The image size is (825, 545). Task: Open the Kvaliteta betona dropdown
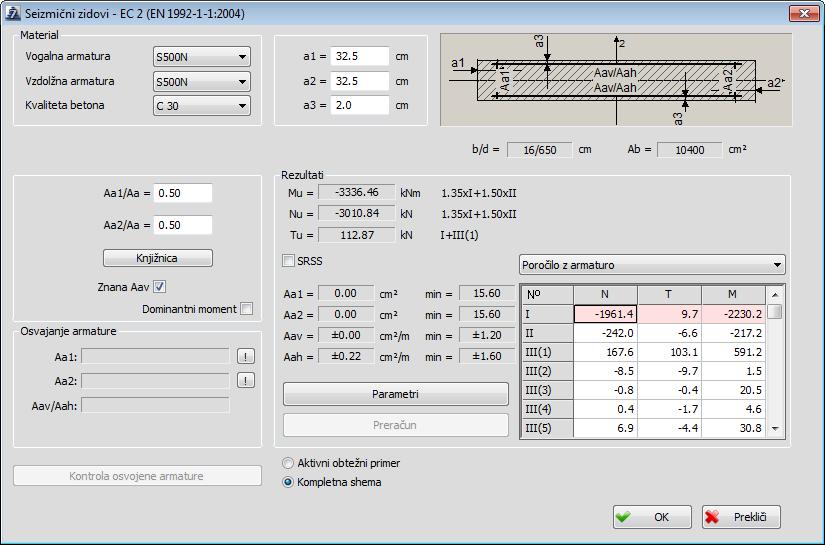pyautogui.click(x=202, y=106)
